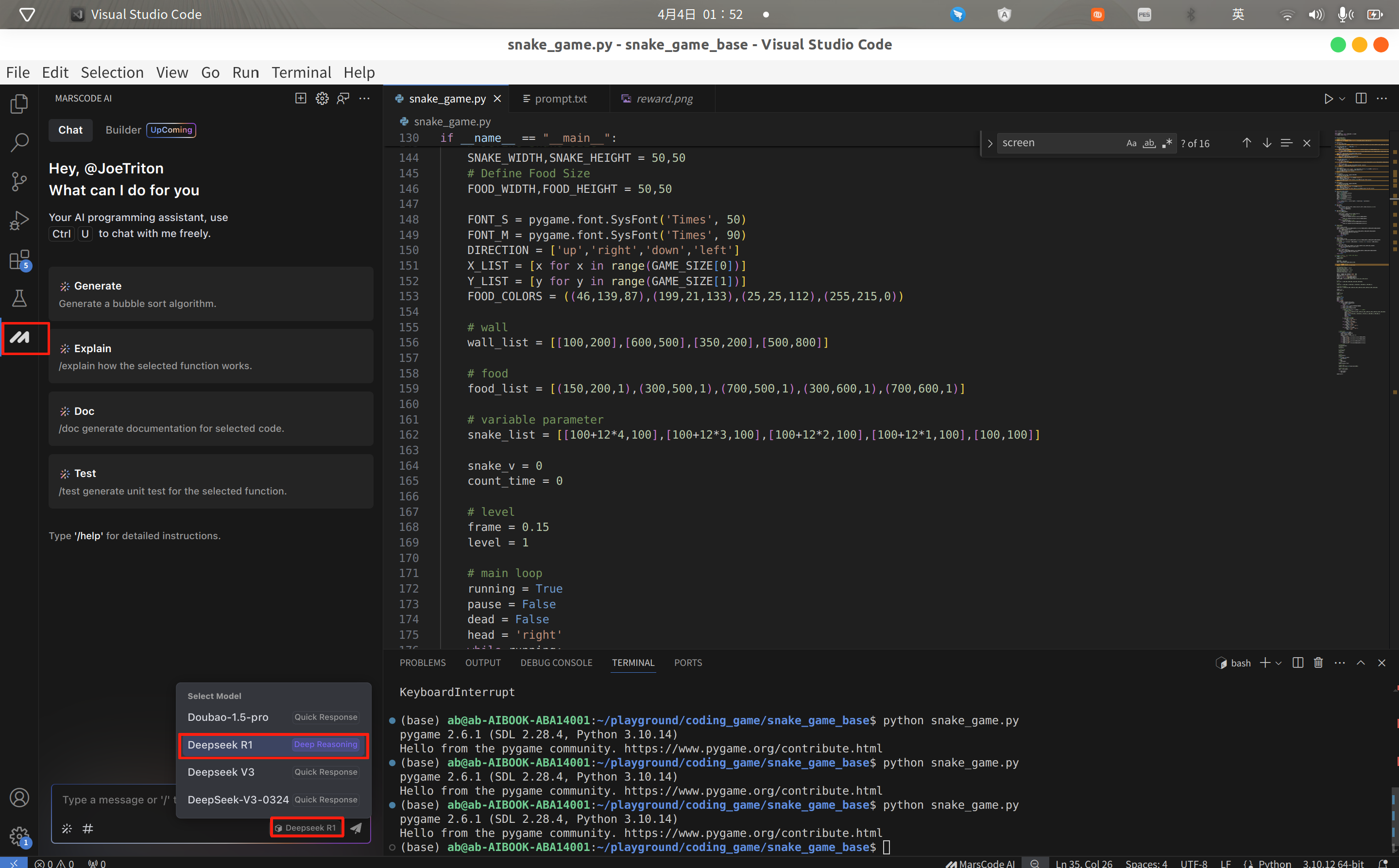Toggle Use Regular Expression in find widget
The image size is (1399, 868).
1166,143
